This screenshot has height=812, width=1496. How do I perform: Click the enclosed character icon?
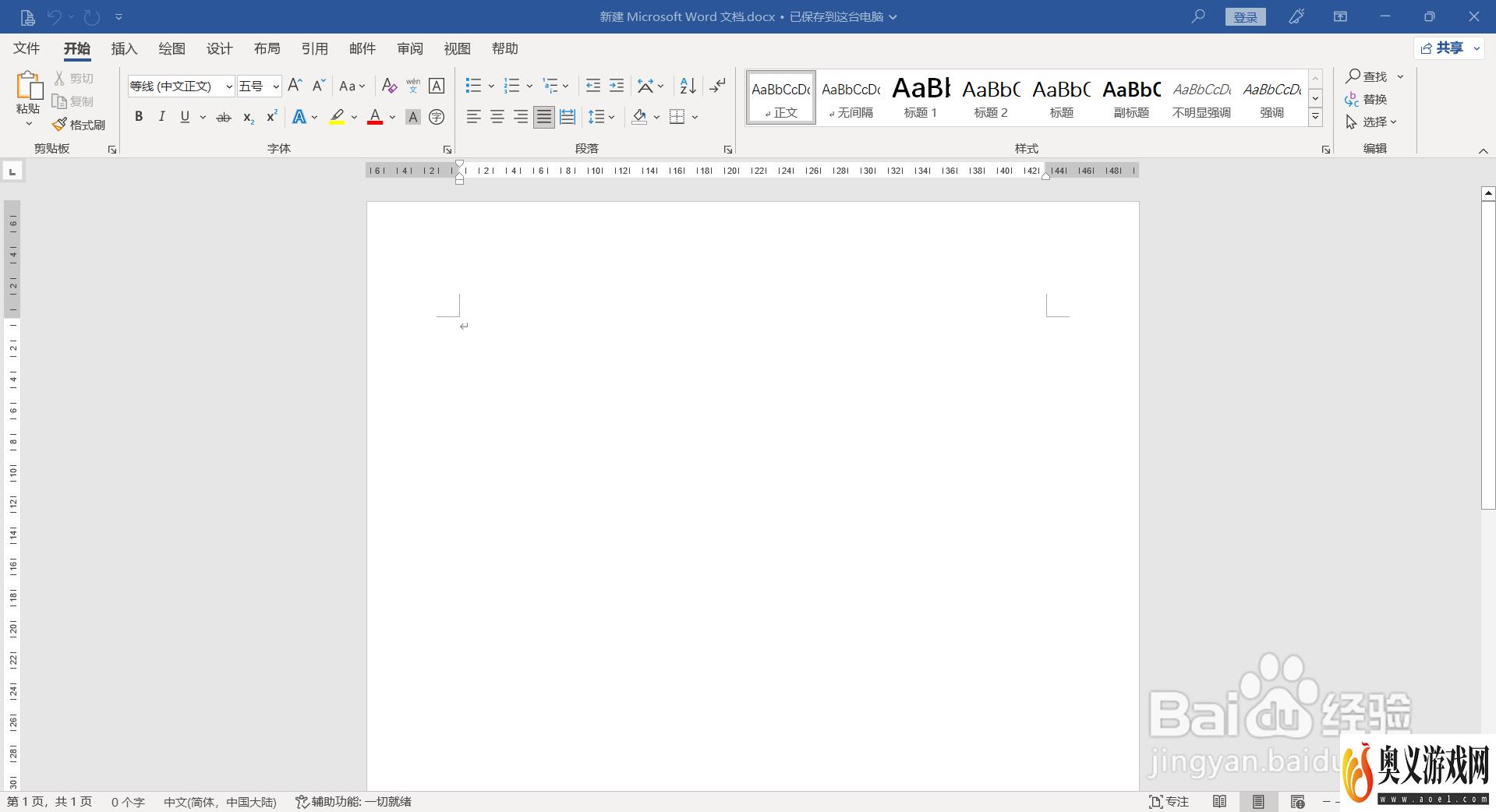point(437,117)
